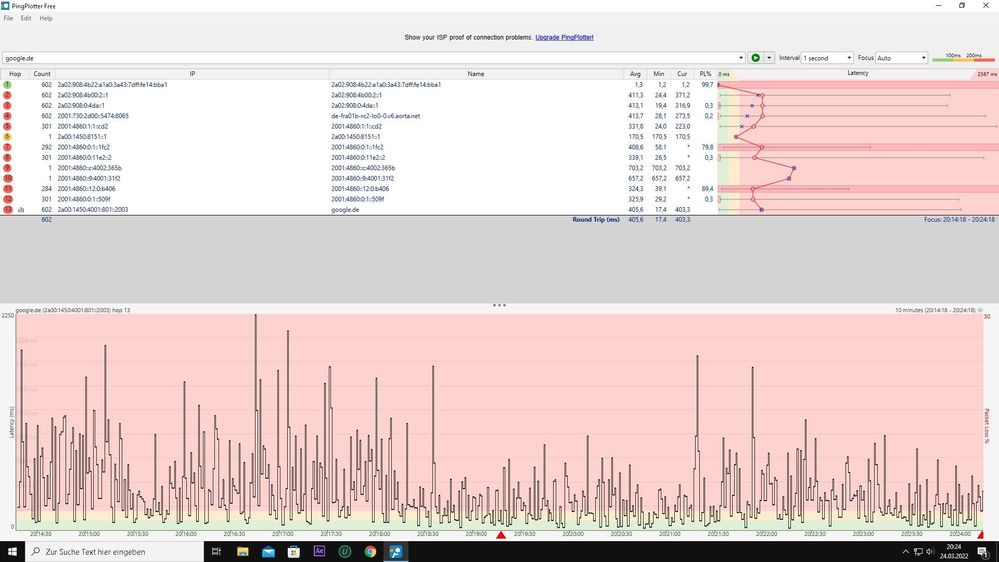Click the PL% column header

pos(705,74)
